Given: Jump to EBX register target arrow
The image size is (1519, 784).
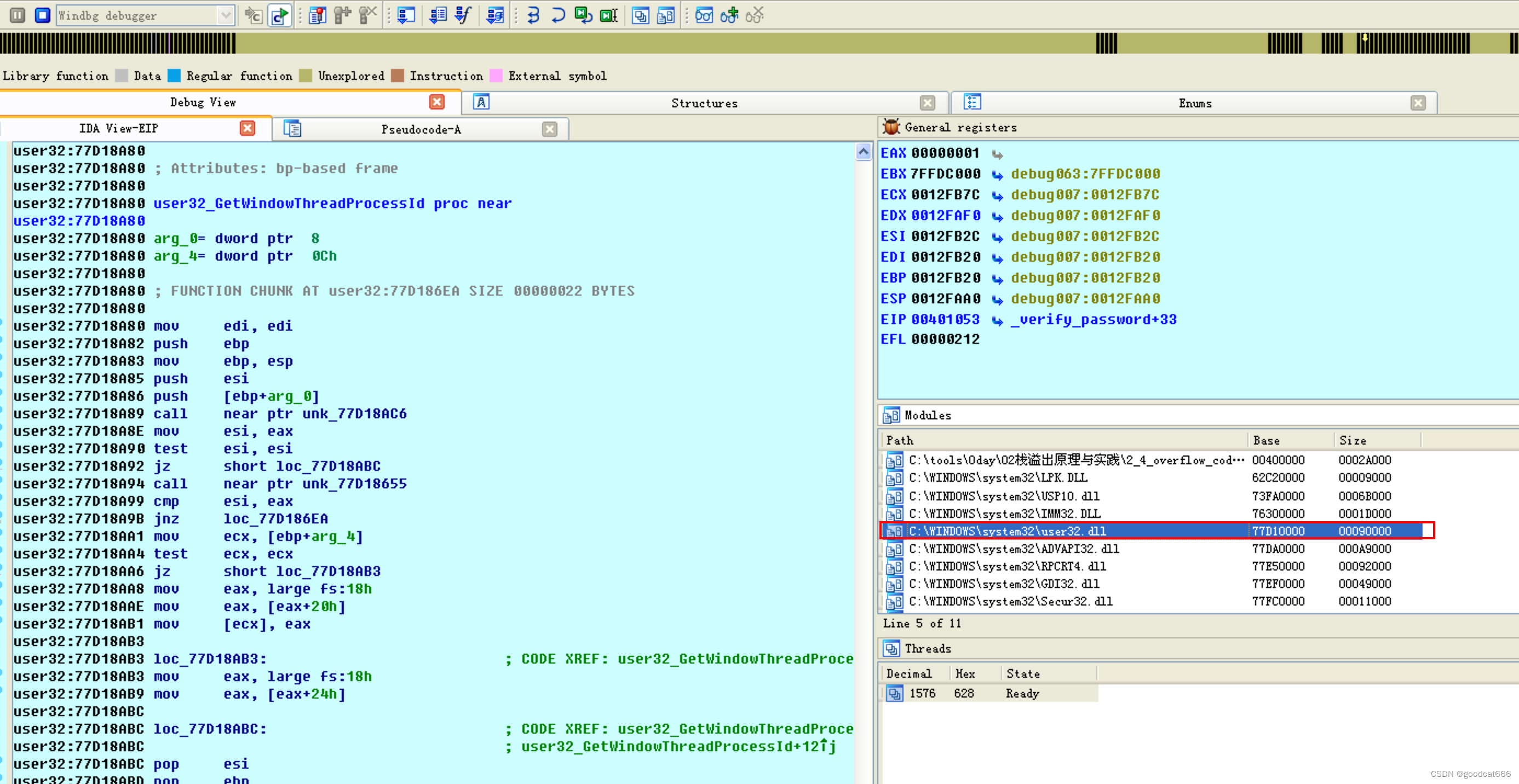Looking at the screenshot, I should [997, 175].
